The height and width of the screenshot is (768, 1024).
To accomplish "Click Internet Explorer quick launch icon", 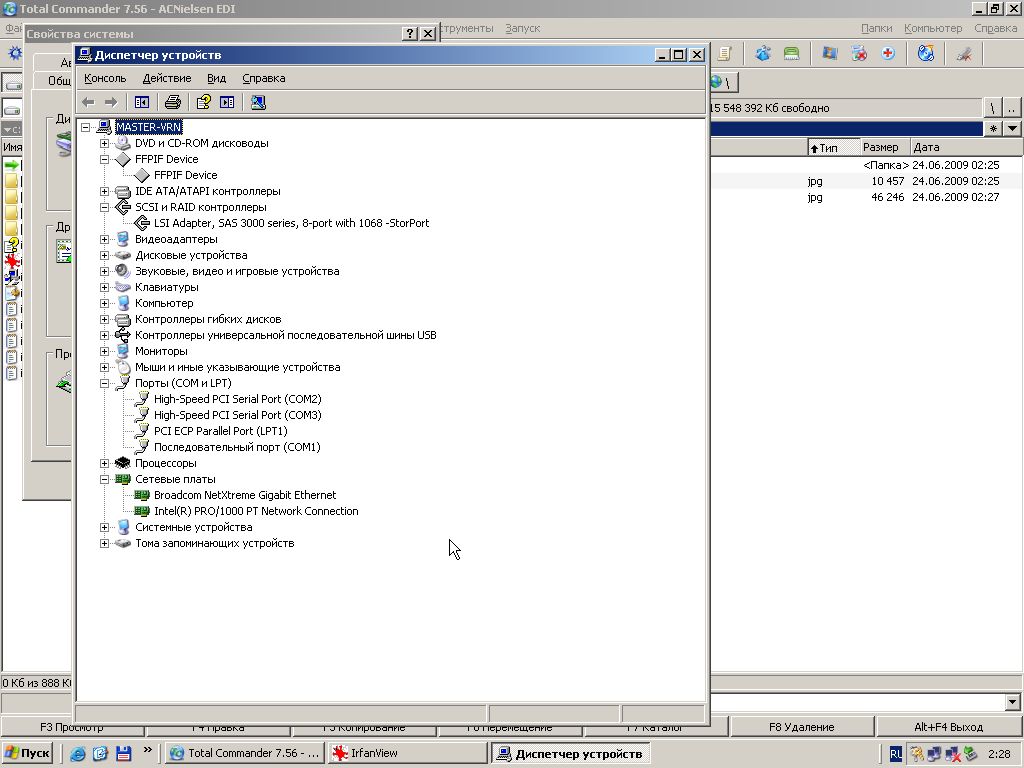I will (78, 753).
